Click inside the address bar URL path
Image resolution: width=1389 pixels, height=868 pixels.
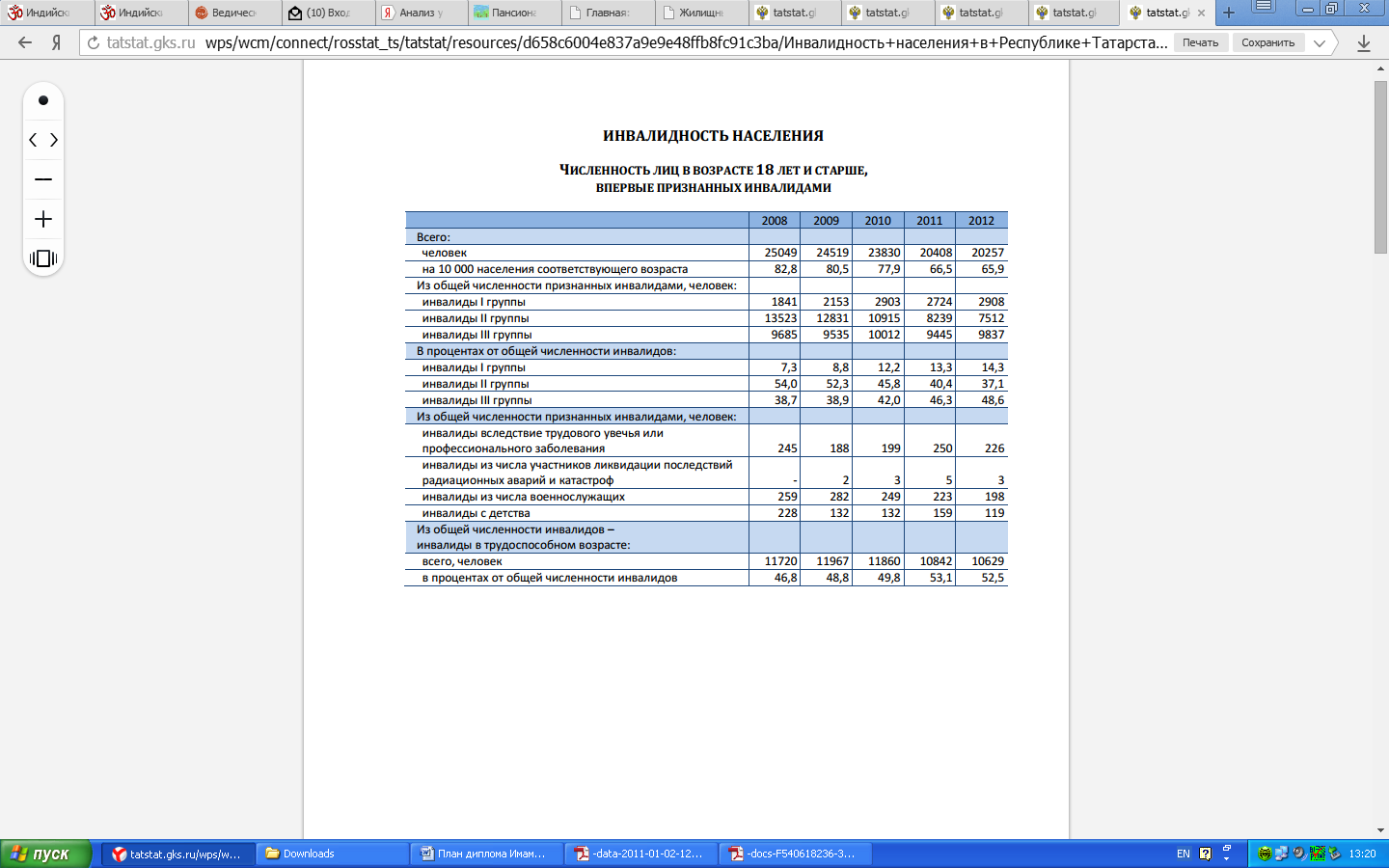pos(686,42)
